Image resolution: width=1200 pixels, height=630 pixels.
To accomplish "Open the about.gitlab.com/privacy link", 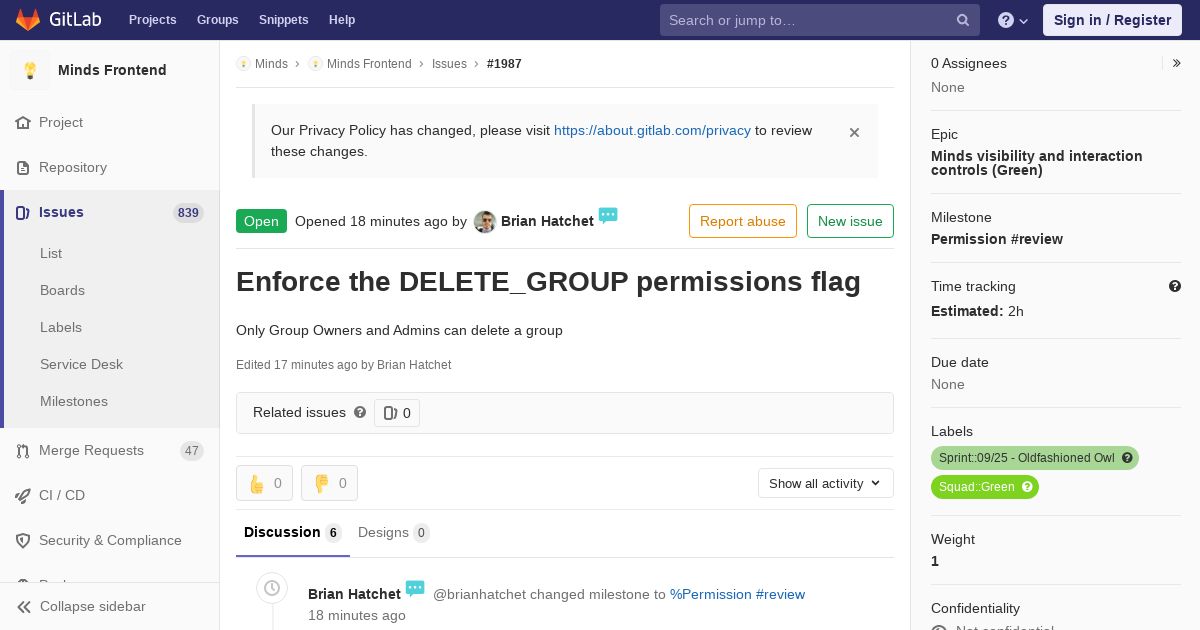I will point(652,130).
